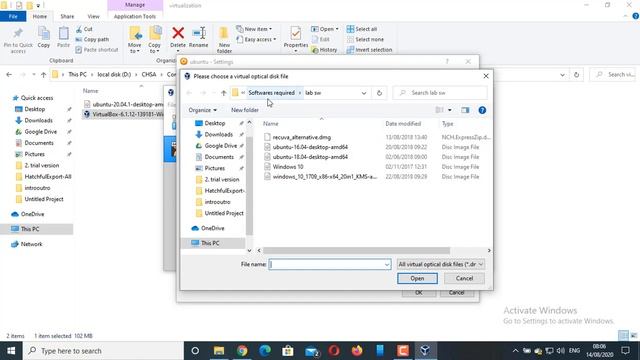Click the red Delete icon
640x360 pixels.
[178, 38]
